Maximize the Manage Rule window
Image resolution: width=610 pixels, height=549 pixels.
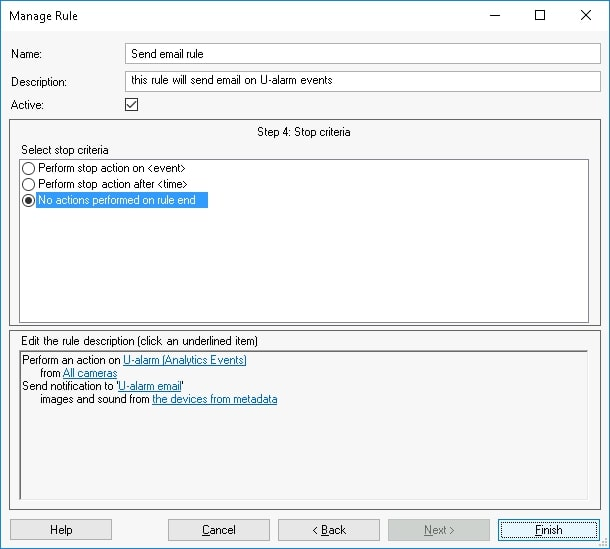540,16
